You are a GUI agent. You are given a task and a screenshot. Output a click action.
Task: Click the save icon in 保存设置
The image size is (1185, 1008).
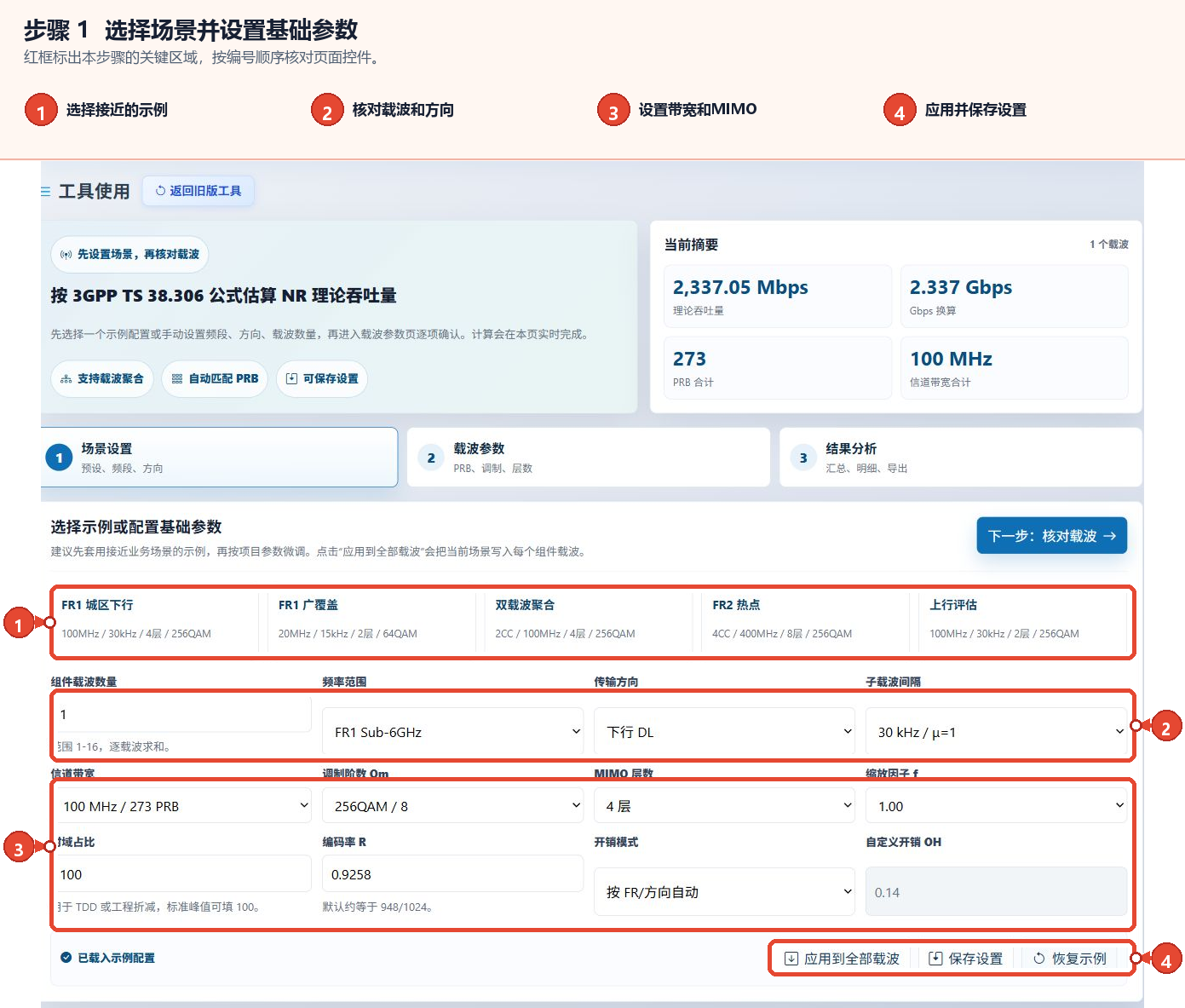935,959
